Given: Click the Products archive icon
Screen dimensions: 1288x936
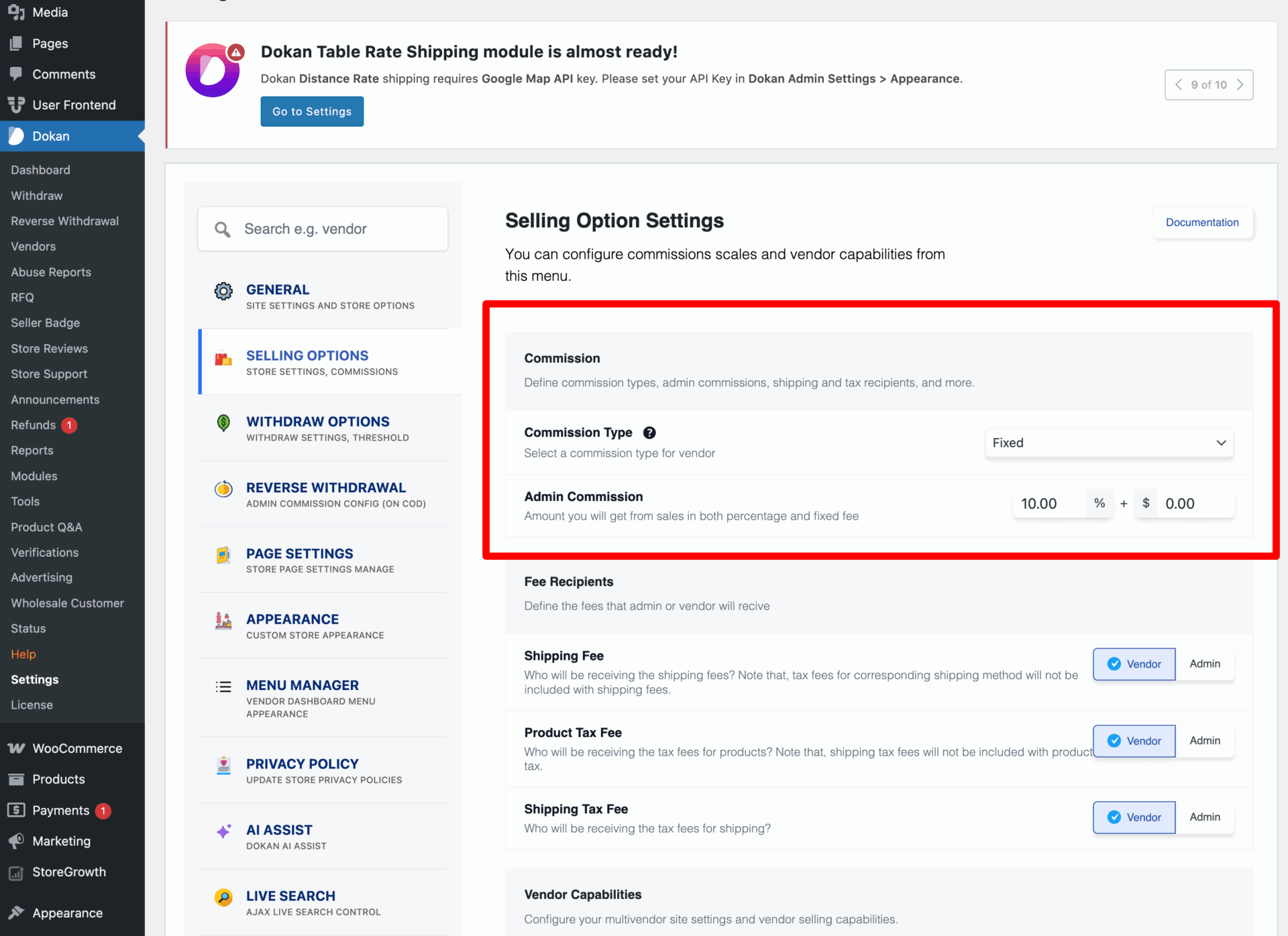Looking at the screenshot, I should (16, 779).
